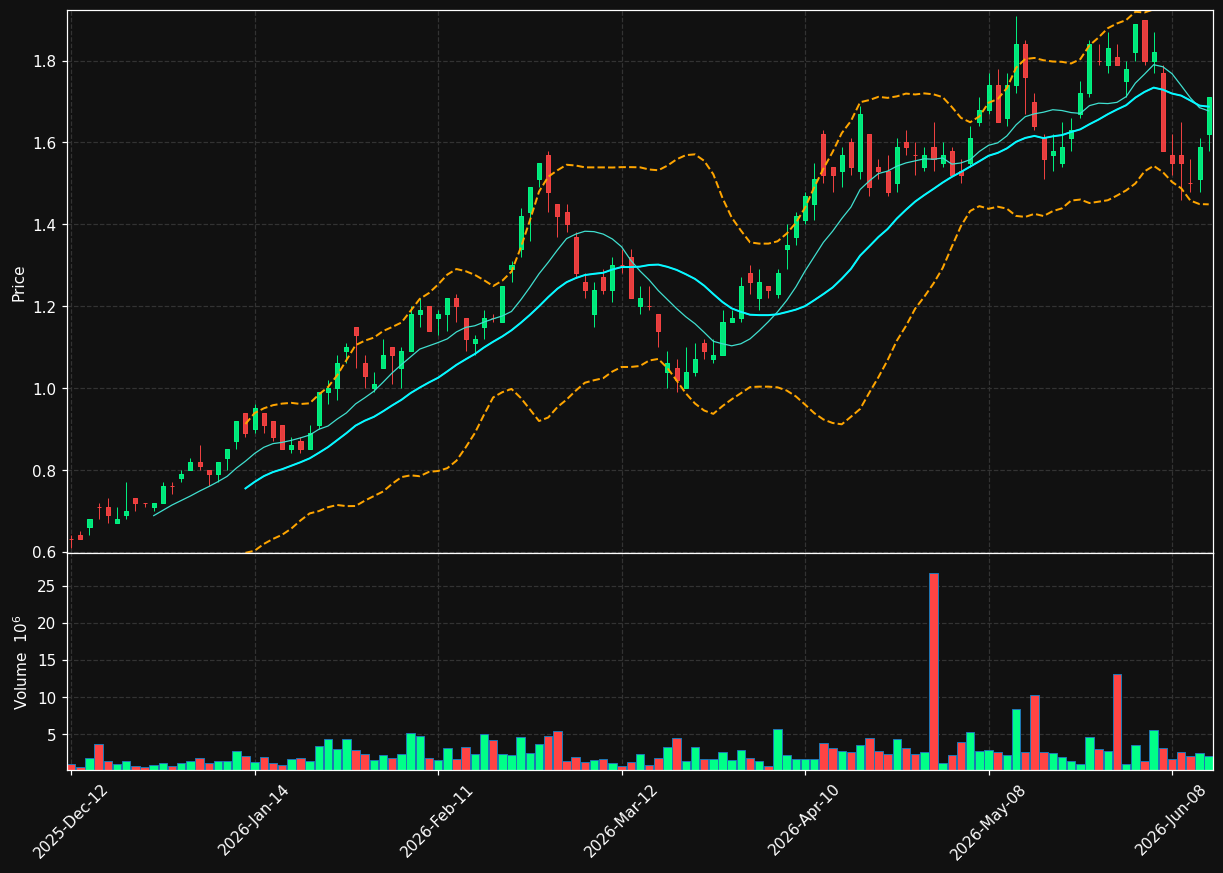The height and width of the screenshot is (873, 1223).
Task: Click the 2026-Mar-12 date label
Action: coord(621,821)
